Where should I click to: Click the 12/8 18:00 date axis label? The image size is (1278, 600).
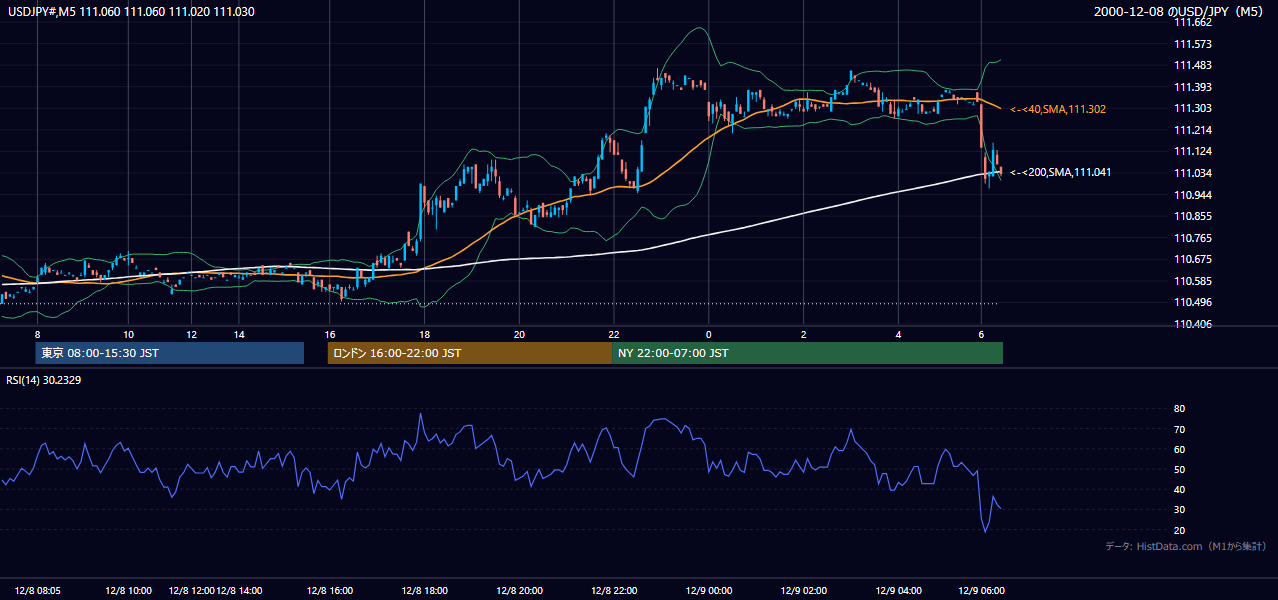point(424,590)
